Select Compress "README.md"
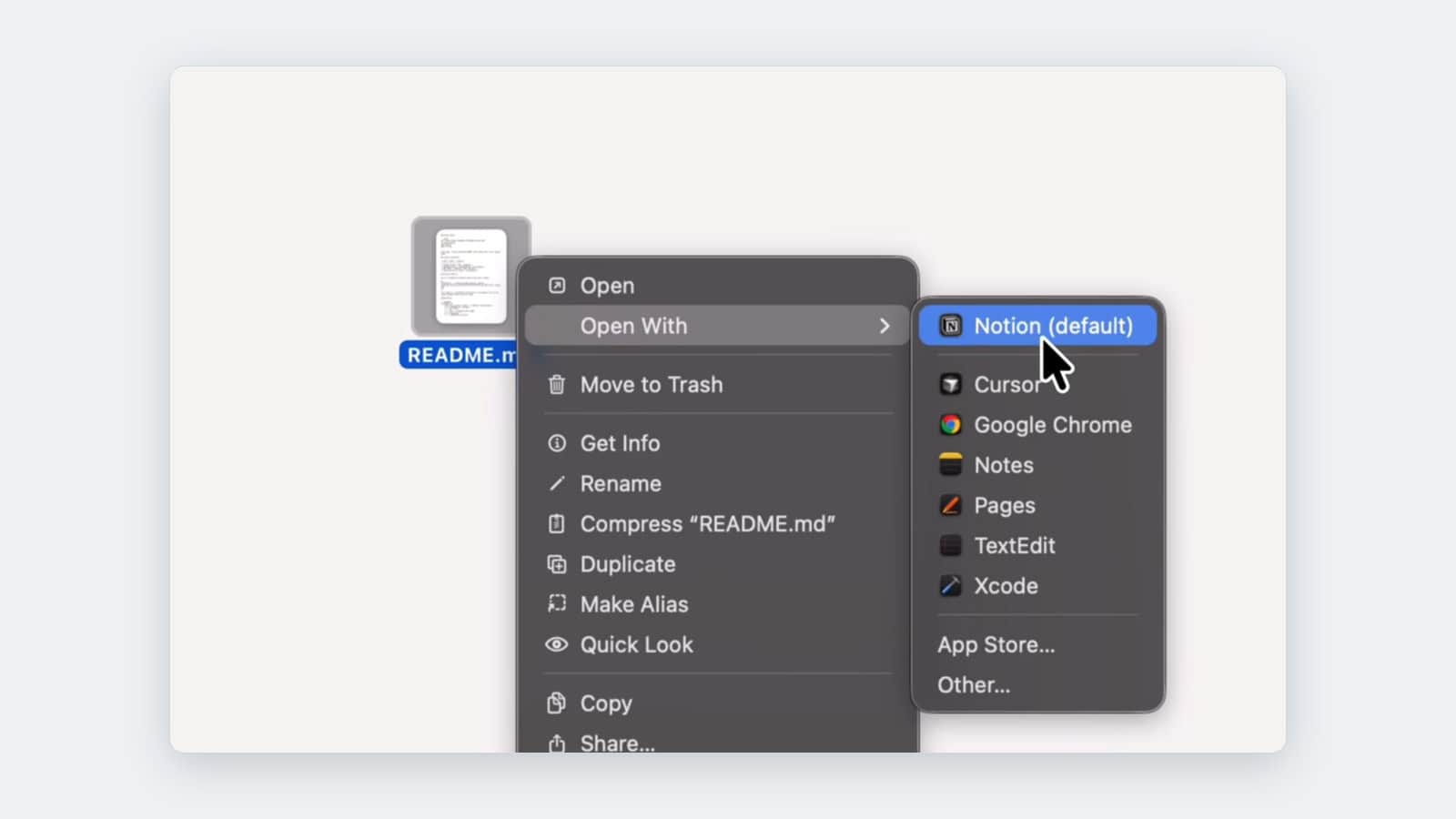Image resolution: width=1456 pixels, height=819 pixels. pos(717,524)
